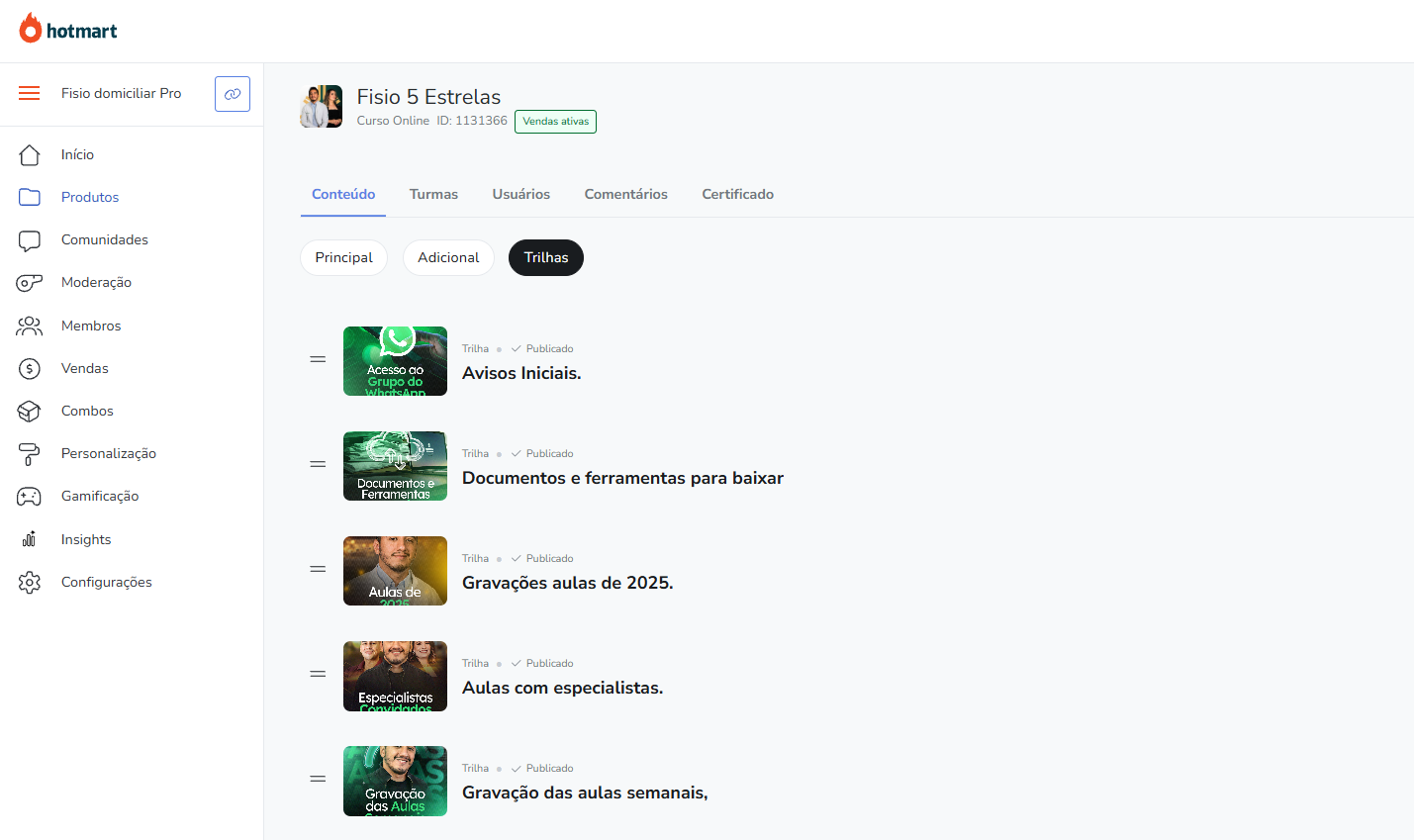Choose the Adicional content filter
The width and height of the screenshot is (1414, 840).
[x=448, y=257]
